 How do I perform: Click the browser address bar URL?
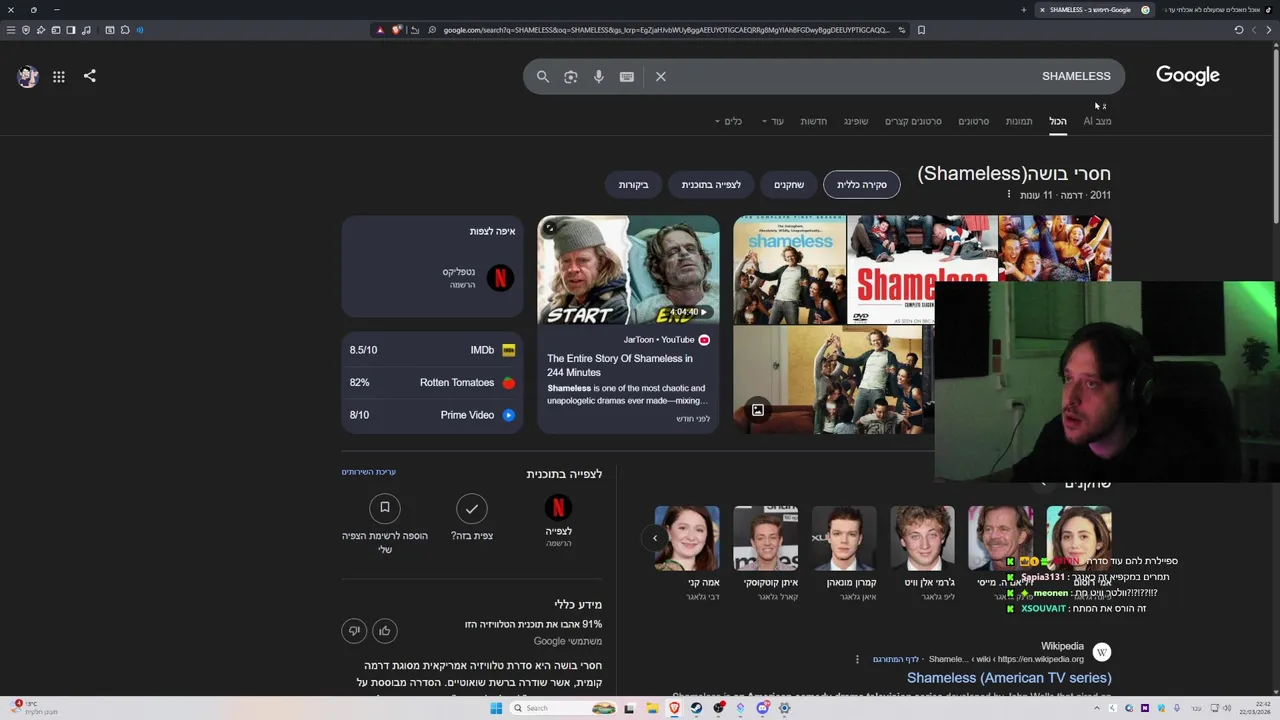tap(665, 30)
